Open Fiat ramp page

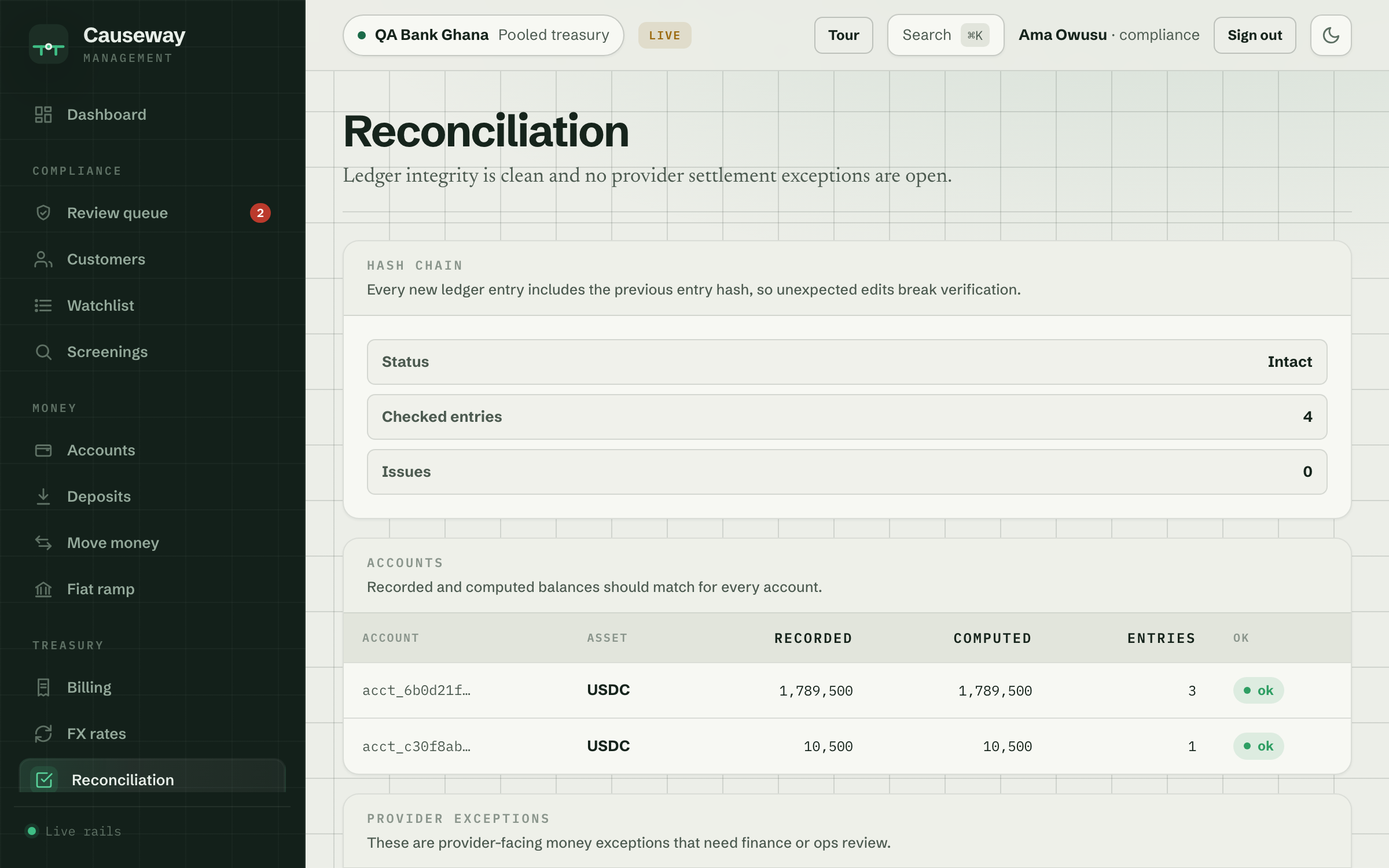click(x=153, y=589)
